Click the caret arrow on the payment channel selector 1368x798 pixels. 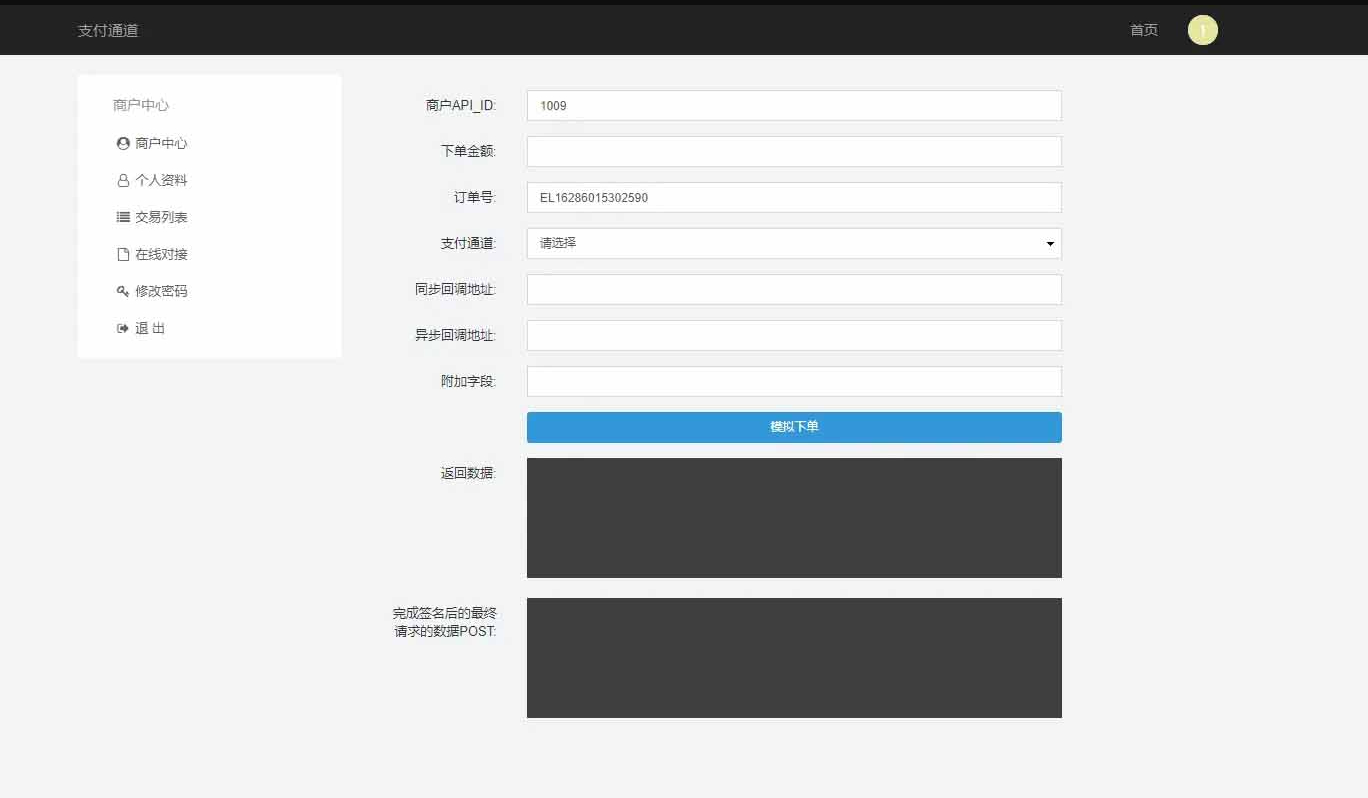coord(1049,243)
